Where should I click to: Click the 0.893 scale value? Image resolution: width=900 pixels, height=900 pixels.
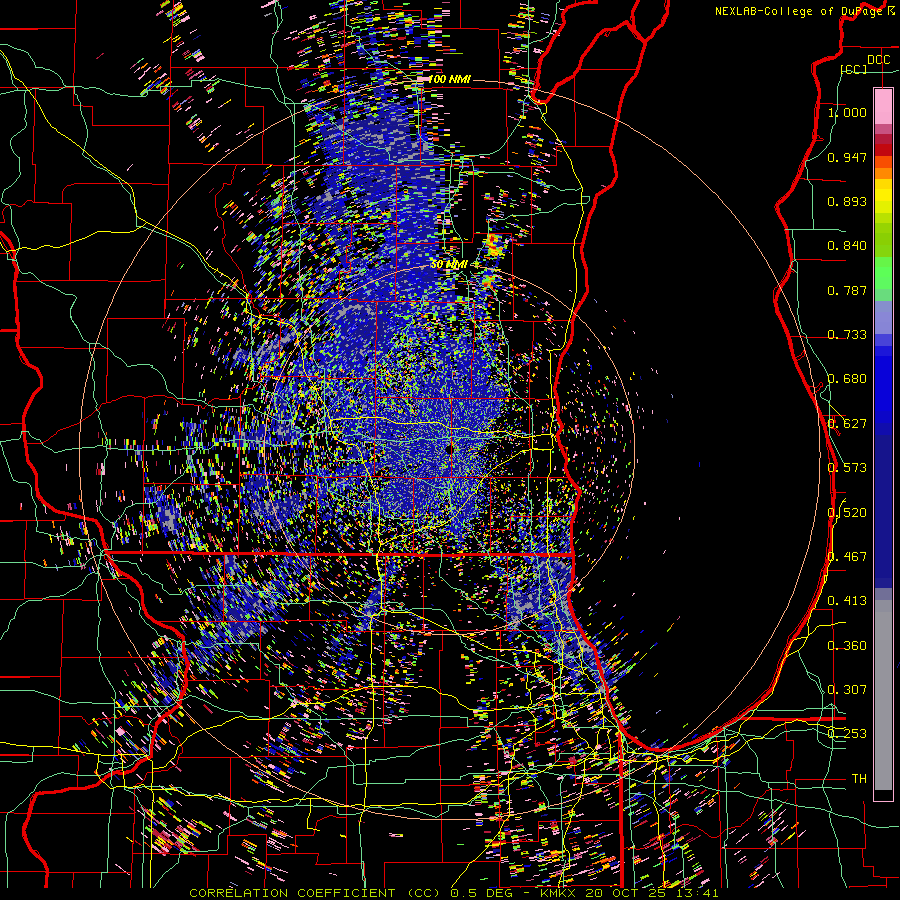[847, 201]
